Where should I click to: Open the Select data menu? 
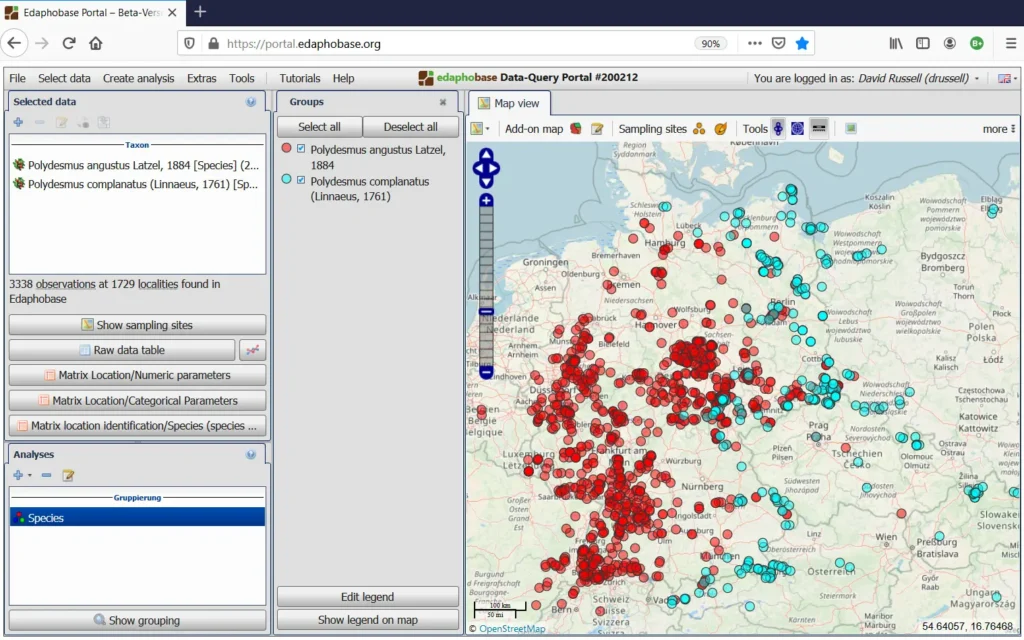pos(64,78)
